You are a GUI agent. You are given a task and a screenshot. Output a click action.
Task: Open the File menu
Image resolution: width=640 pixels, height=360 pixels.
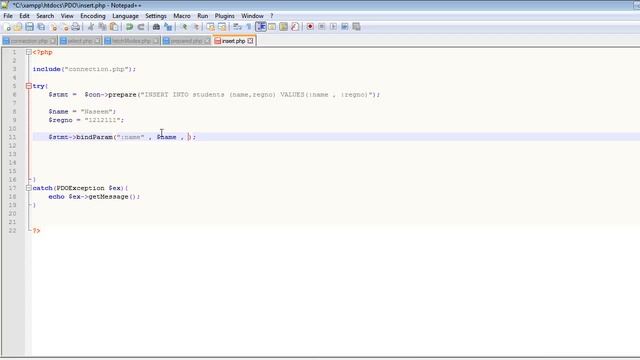(8, 16)
